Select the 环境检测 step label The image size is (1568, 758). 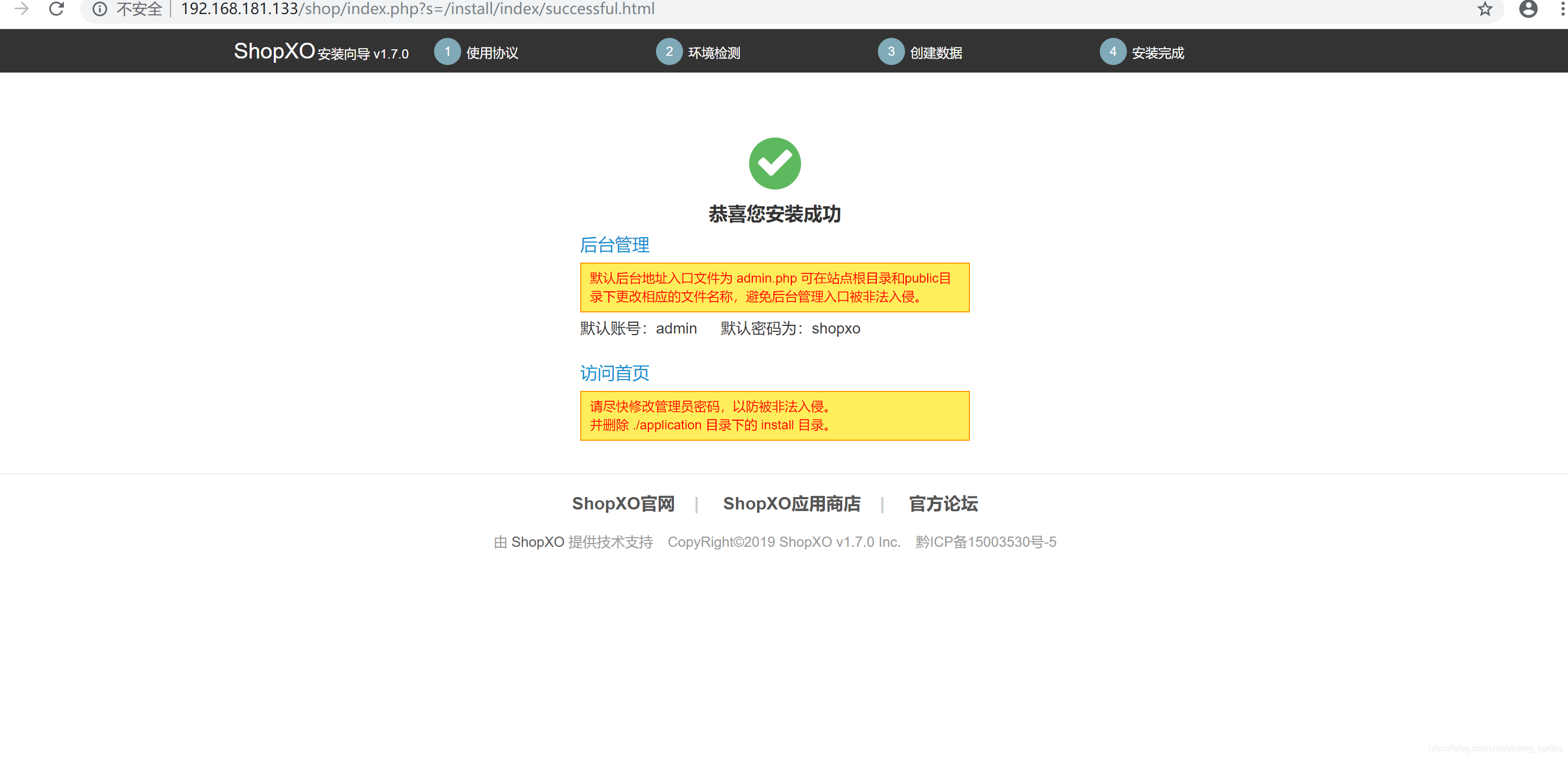click(x=714, y=53)
